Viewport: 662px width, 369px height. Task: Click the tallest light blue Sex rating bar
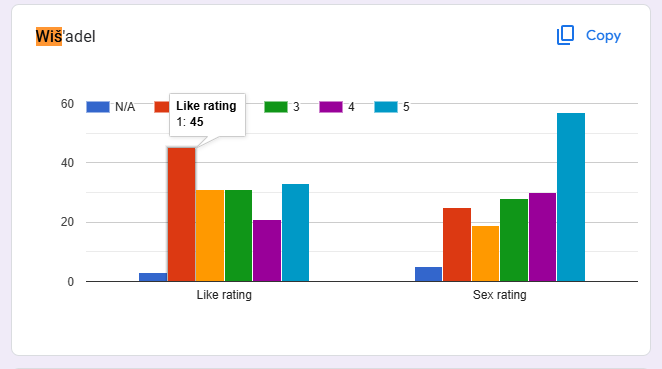coord(571,197)
